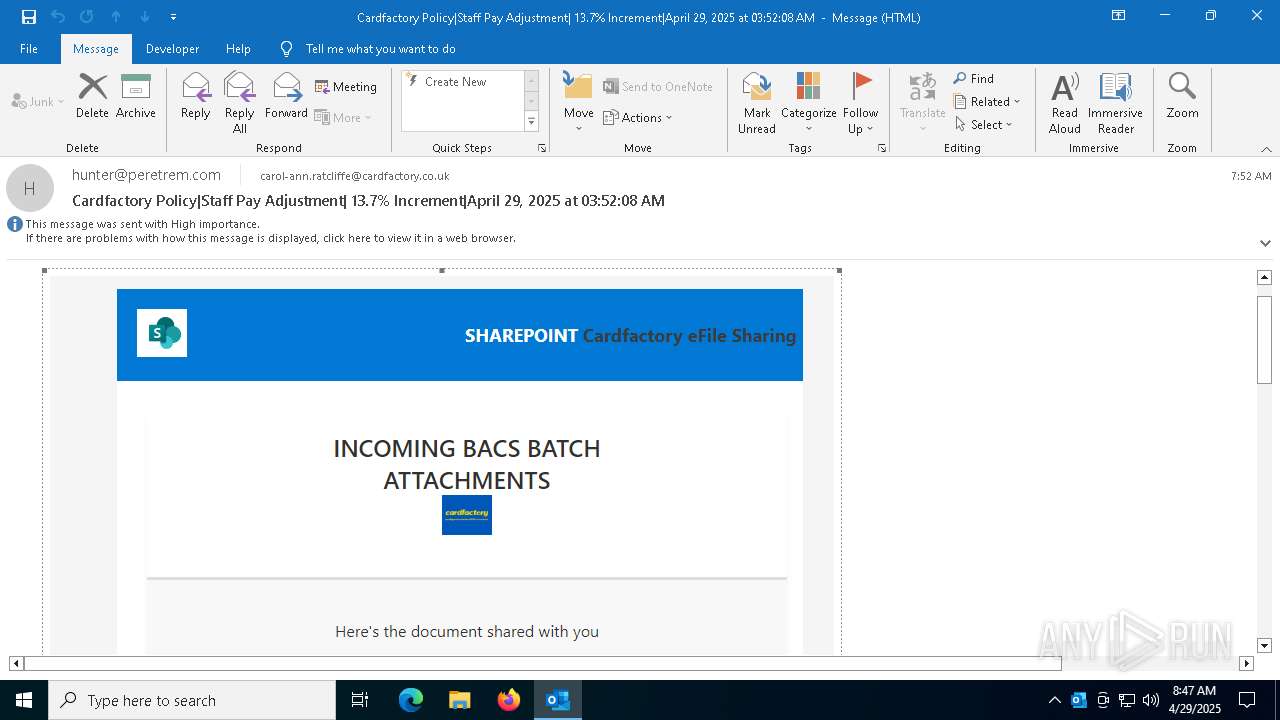Expand the More respond options
Image resolution: width=1280 pixels, height=720 pixels.
pyautogui.click(x=343, y=117)
